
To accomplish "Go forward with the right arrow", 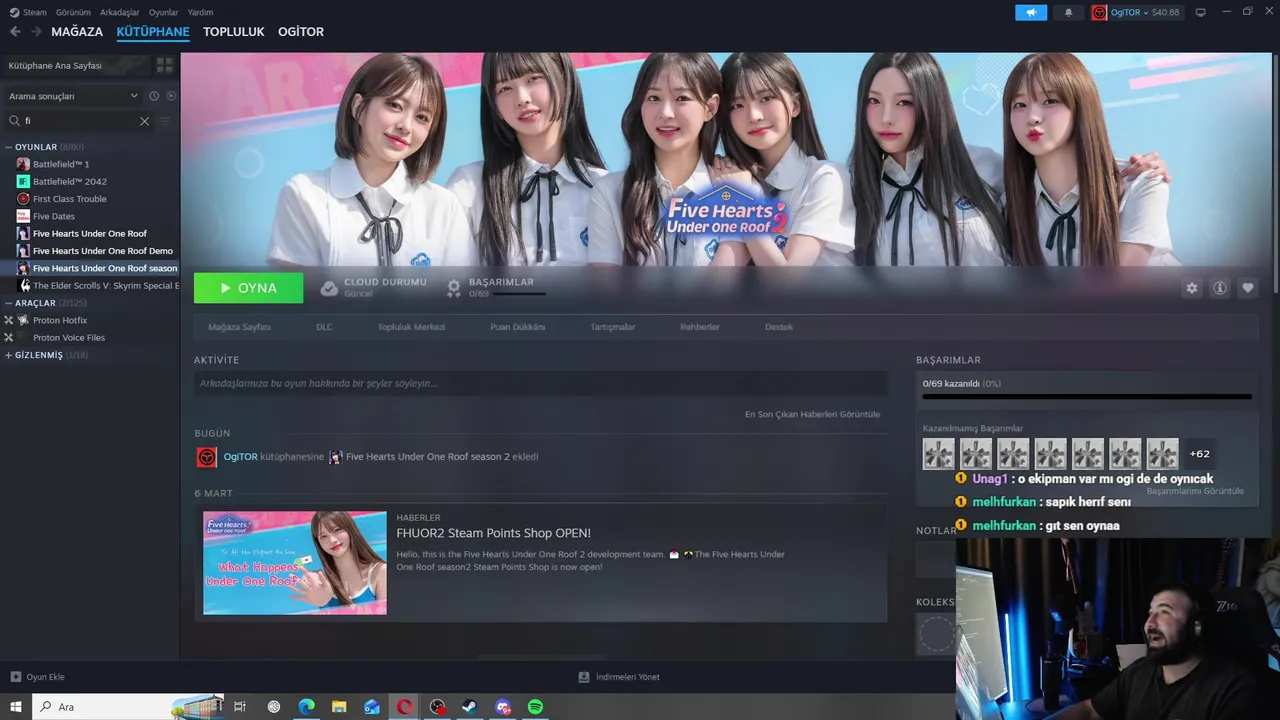I will click(36, 32).
